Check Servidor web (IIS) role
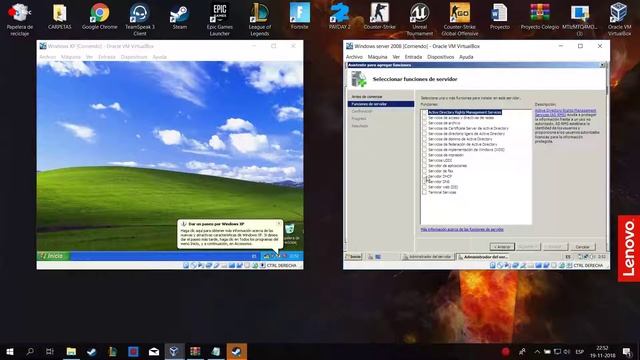The width and height of the screenshot is (640, 360). (424, 187)
